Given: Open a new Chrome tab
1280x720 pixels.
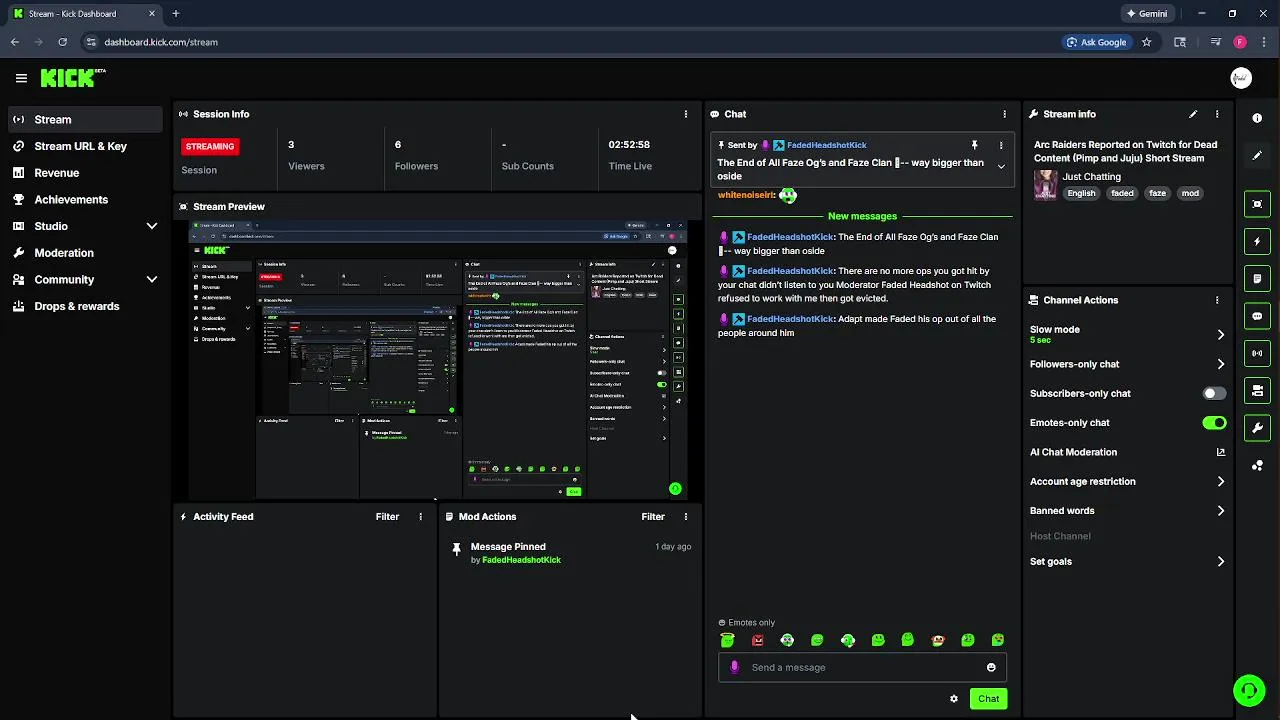Looking at the screenshot, I should (x=175, y=14).
